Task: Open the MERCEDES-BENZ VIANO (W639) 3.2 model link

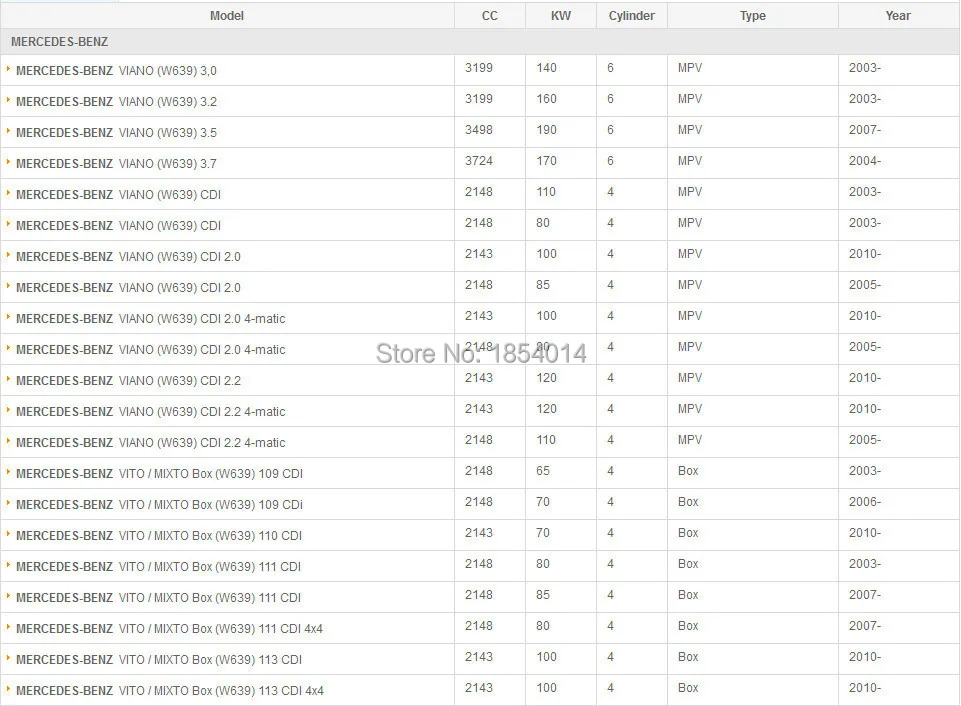Action: pos(116,102)
